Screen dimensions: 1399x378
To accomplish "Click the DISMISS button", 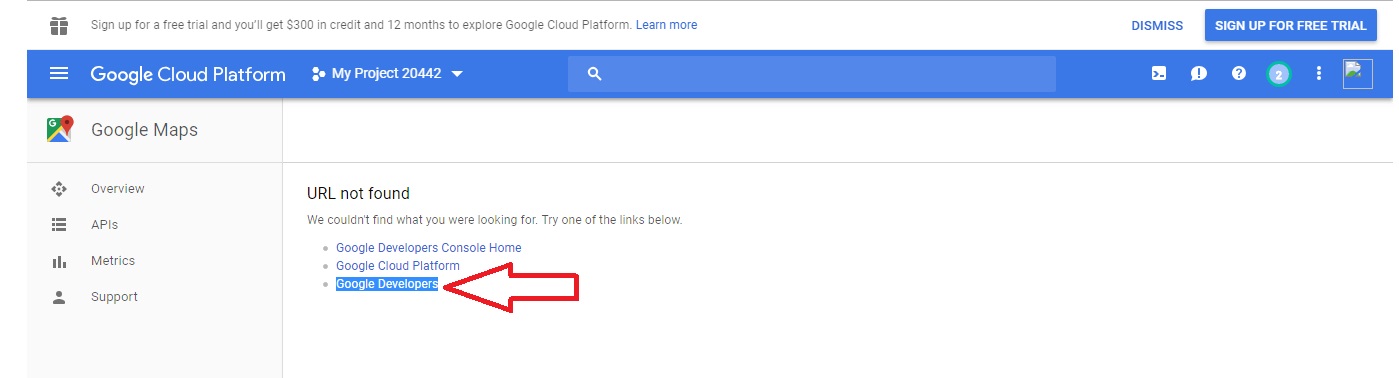I will (x=1157, y=26).
